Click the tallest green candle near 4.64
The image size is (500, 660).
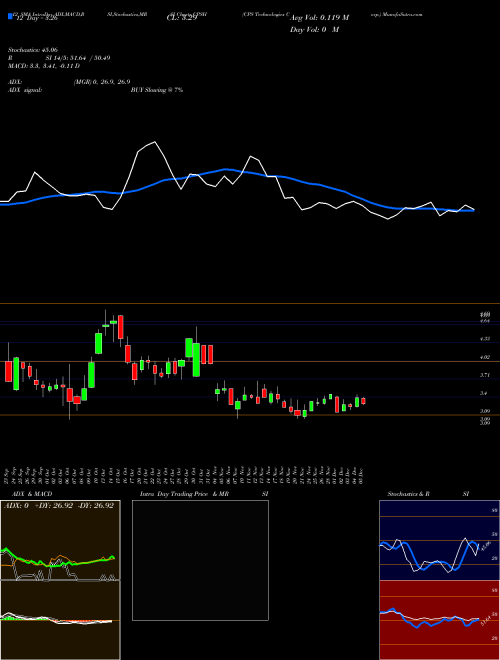pyautogui.click(x=98, y=343)
